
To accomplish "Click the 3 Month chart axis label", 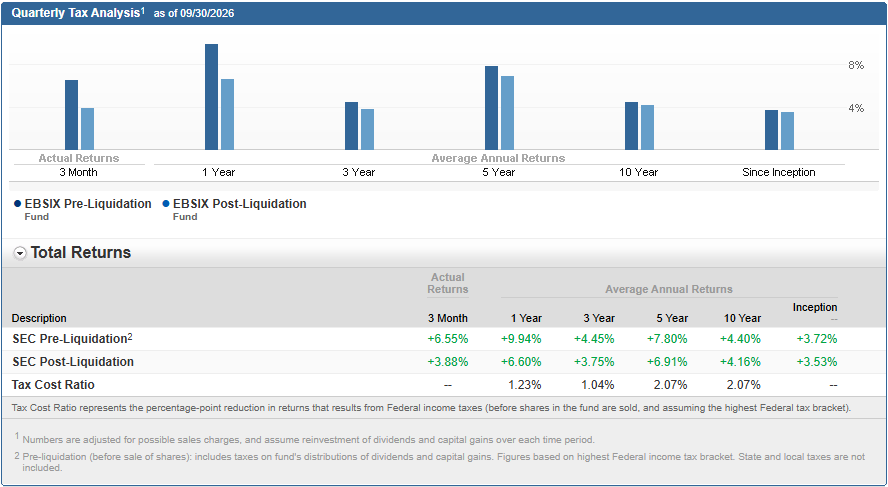I will click(x=78, y=172).
